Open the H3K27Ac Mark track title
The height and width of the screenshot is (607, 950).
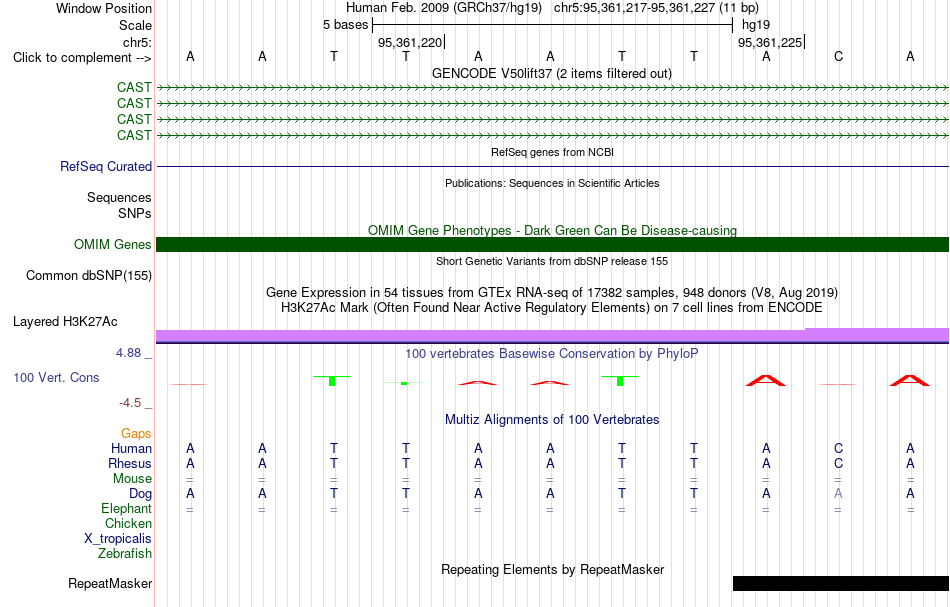click(x=552, y=307)
